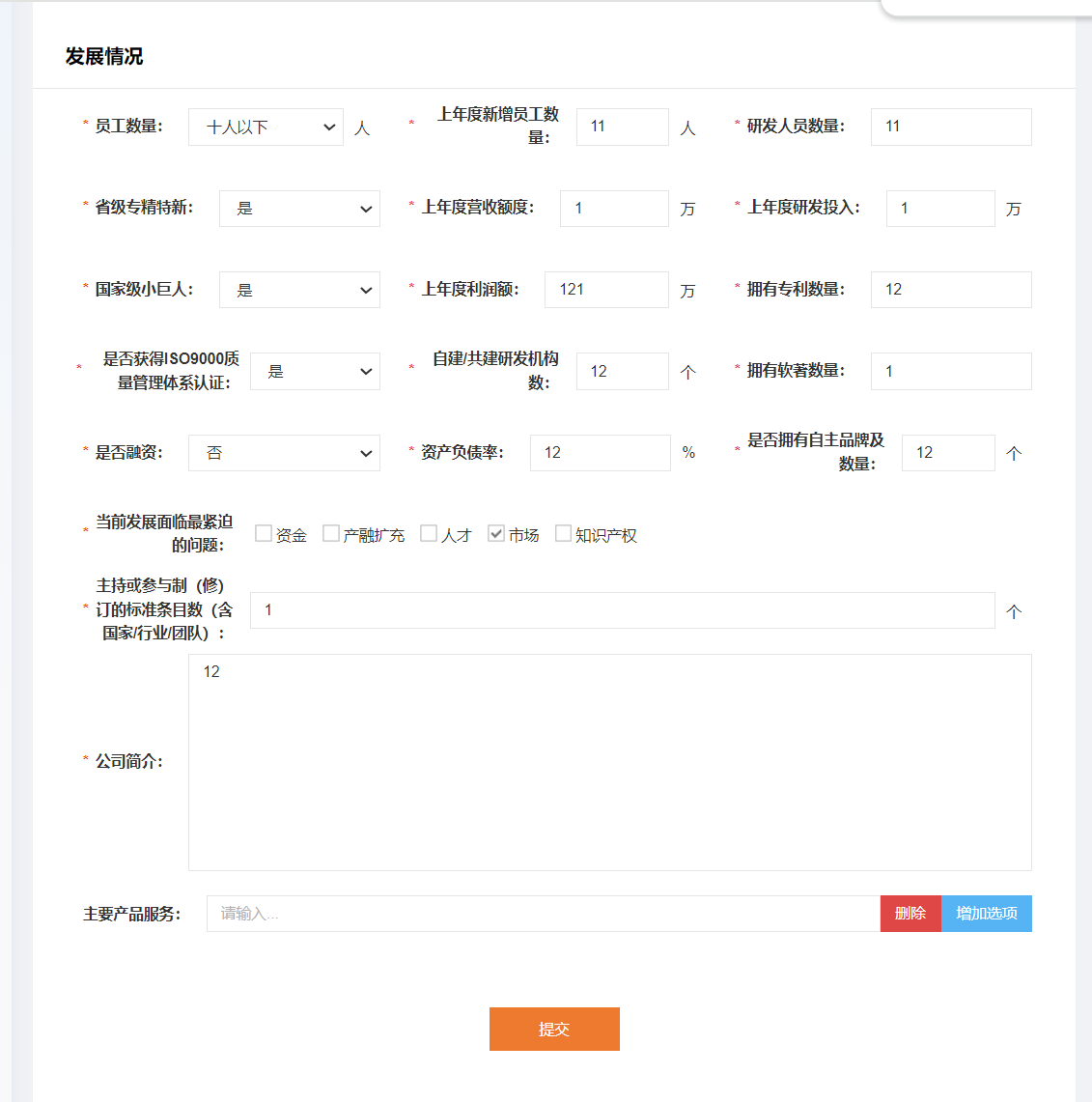Click the 拥有专利数量 label
Image resolution: width=1092 pixels, height=1102 pixels.
pyautogui.click(x=796, y=290)
